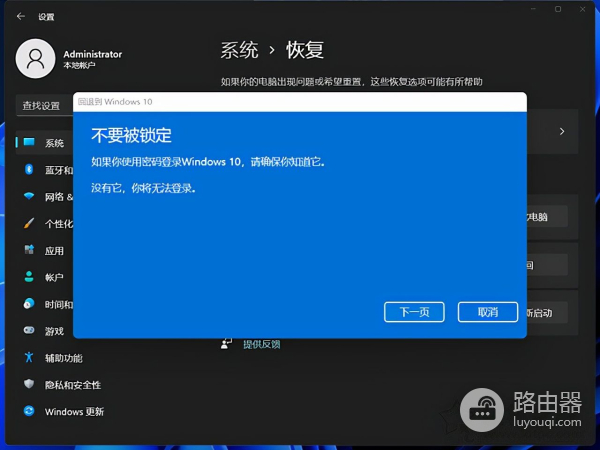Click the 回退到 Windows 10 dialog title
600x450 pixels.
tap(115, 102)
